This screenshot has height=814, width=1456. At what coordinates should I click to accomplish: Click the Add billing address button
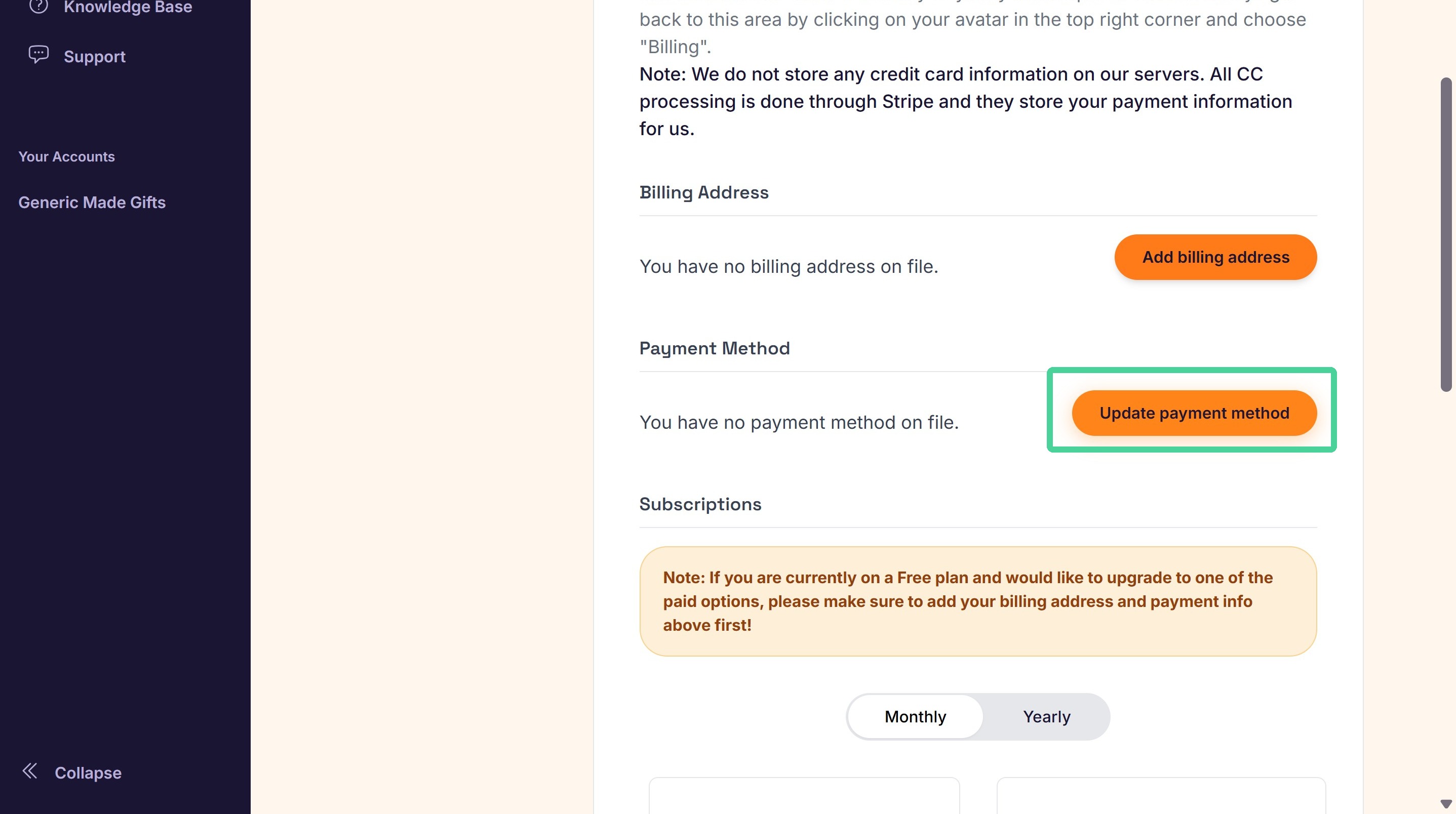click(x=1216, y=257)
